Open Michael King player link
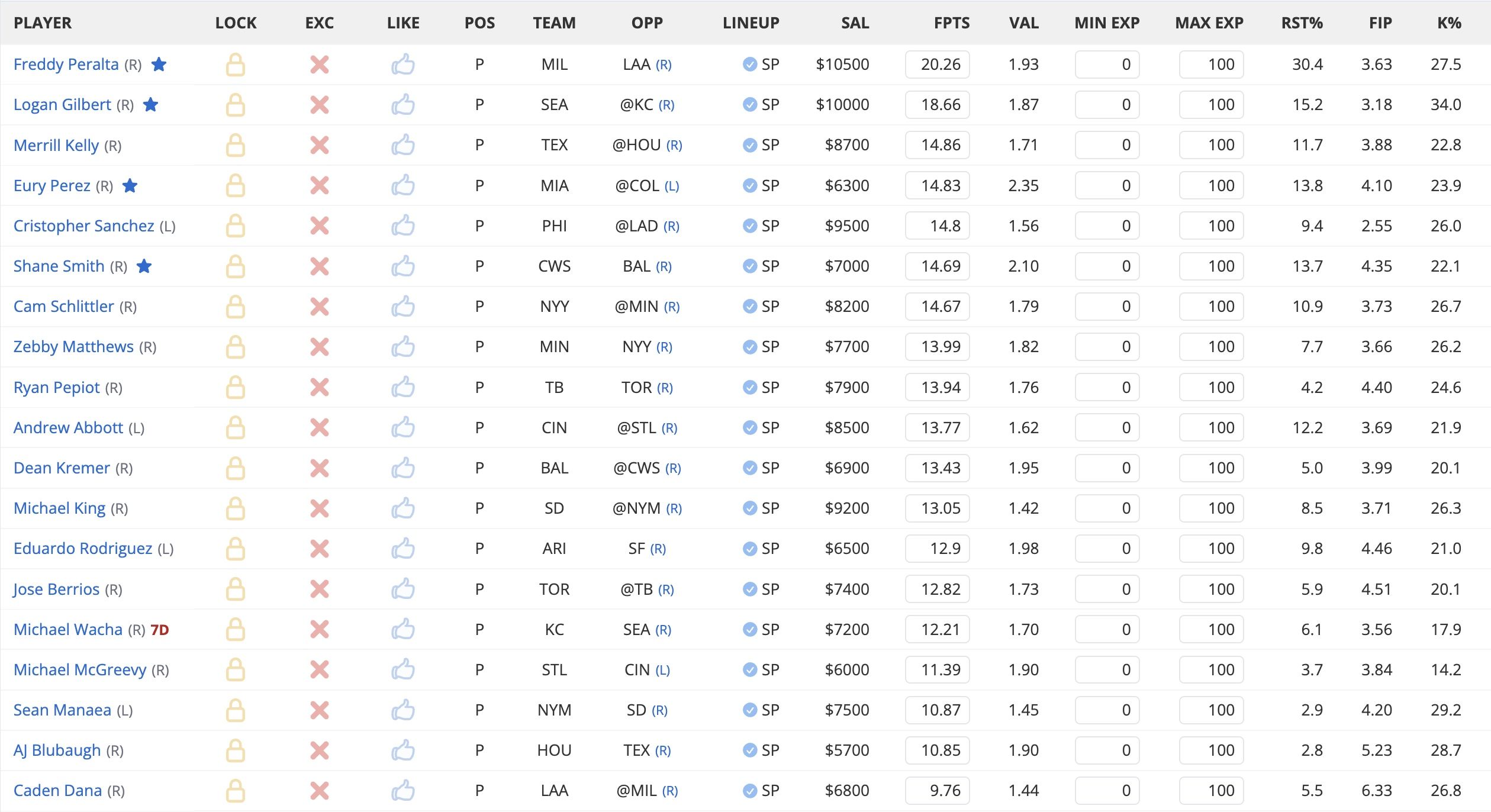Screen dimensions: 1491x812 click(x=59, y=508)
